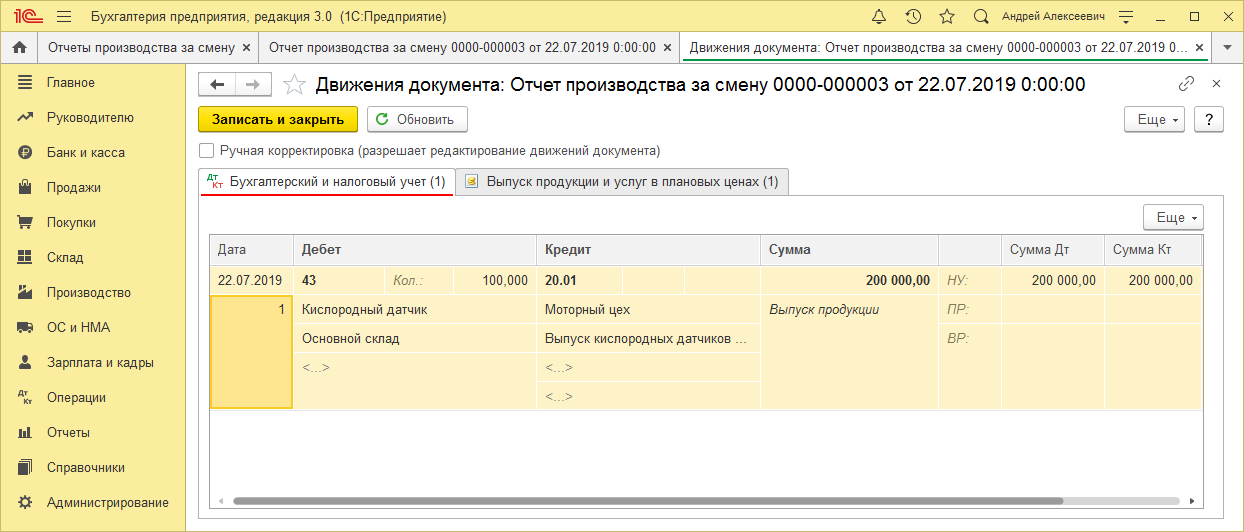Open the top Еще dropdown menu

(x=1155, y=119)
